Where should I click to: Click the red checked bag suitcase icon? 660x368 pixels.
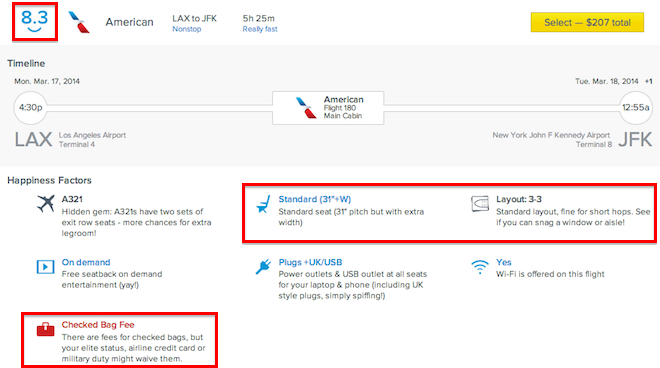(45, 329)
